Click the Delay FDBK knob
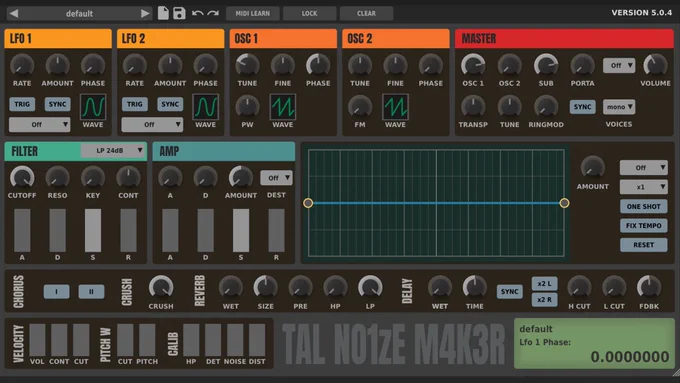Screen dimensions: 680x383 tap(649, 287)
